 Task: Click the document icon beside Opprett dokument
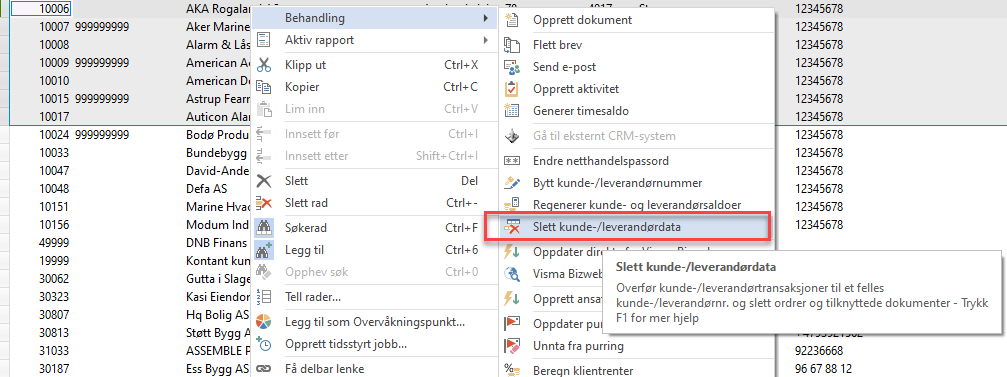coord(512,20)
